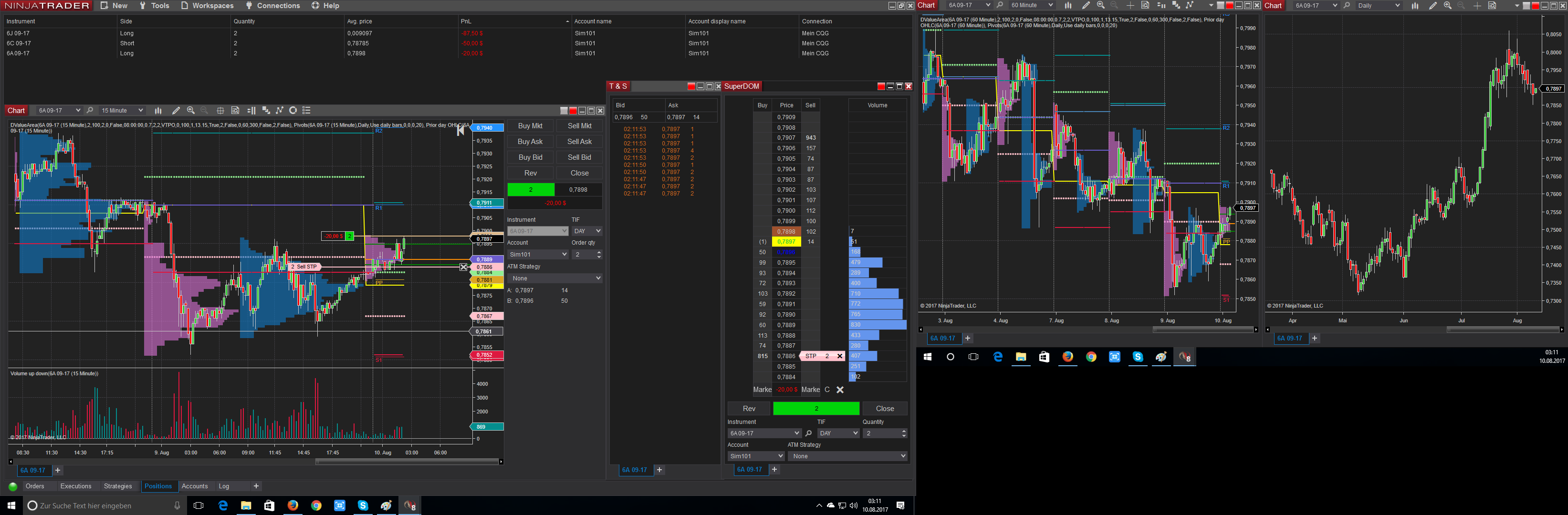
Task: Open strategies in the 60 Minute chart
Action: pyautogui.click(x=1190, y=5)
